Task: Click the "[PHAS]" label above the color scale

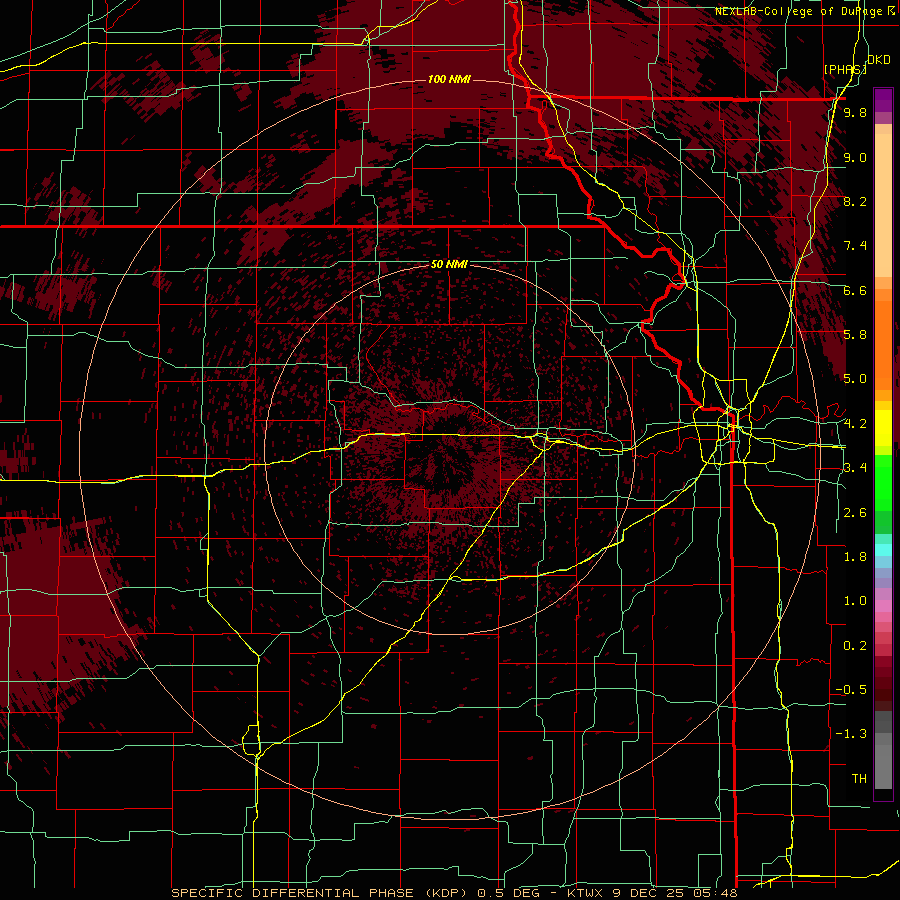Action: coord(844,69)
